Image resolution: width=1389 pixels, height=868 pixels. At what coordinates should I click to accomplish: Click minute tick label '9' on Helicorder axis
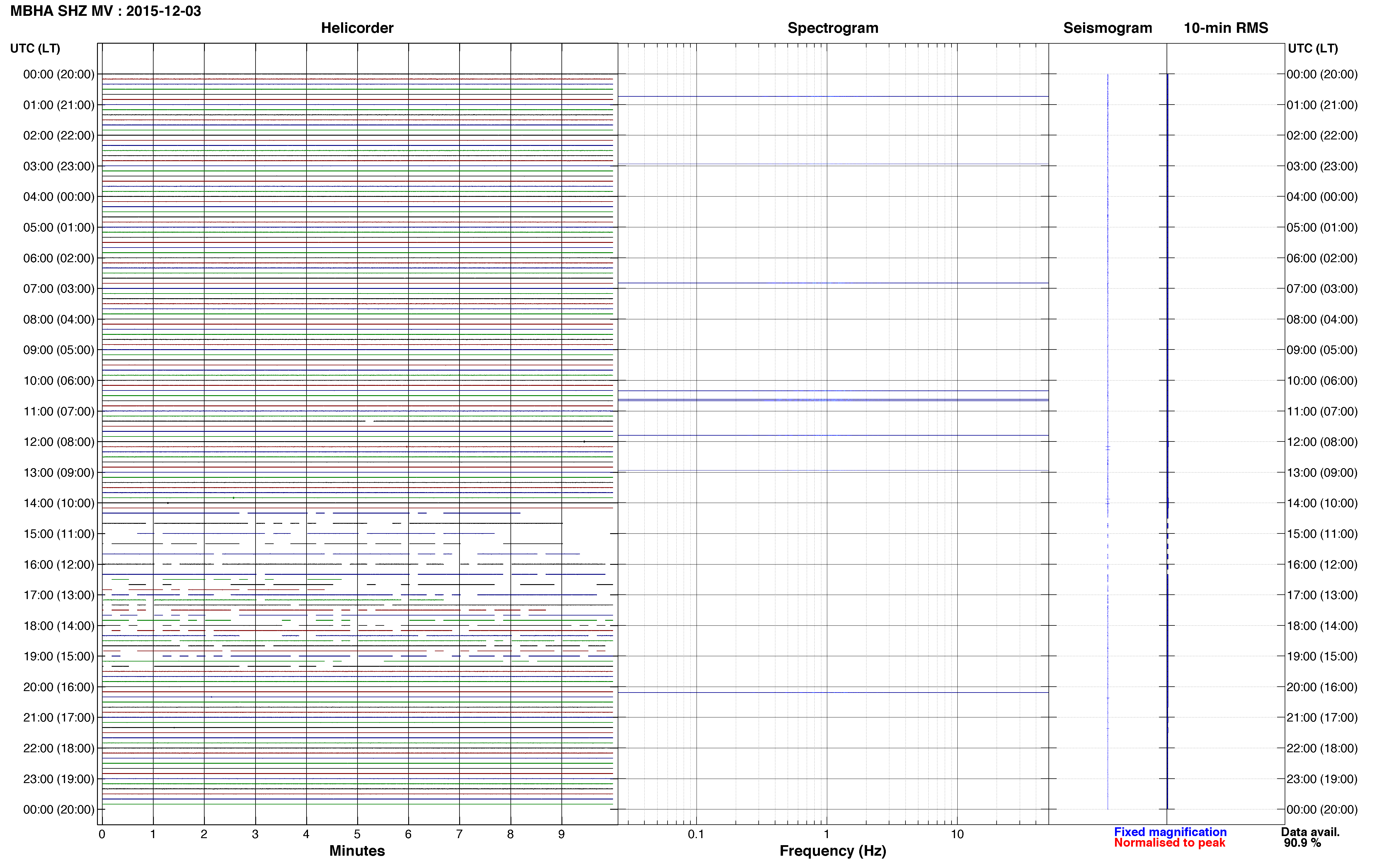561,835
